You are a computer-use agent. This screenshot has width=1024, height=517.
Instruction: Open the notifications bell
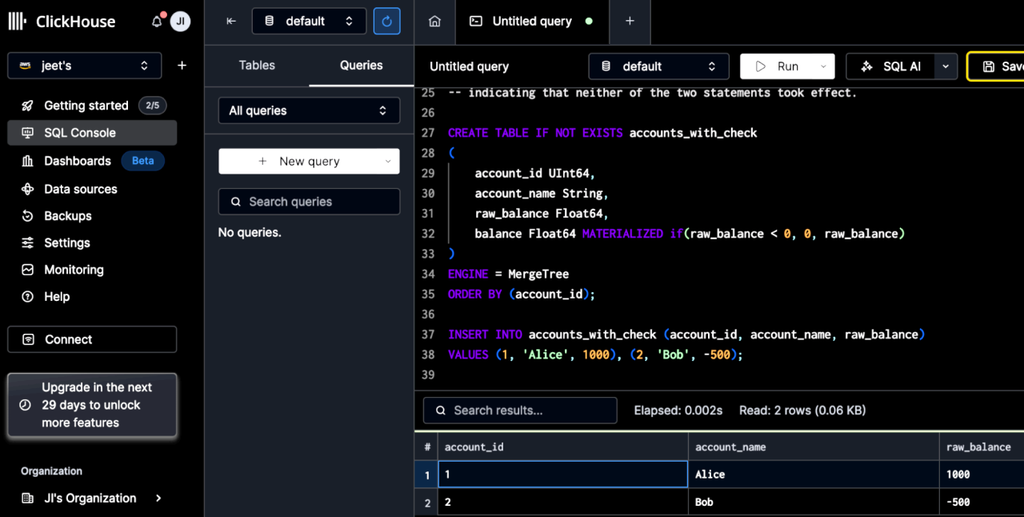pyautogui.click(x=157, y=21)
